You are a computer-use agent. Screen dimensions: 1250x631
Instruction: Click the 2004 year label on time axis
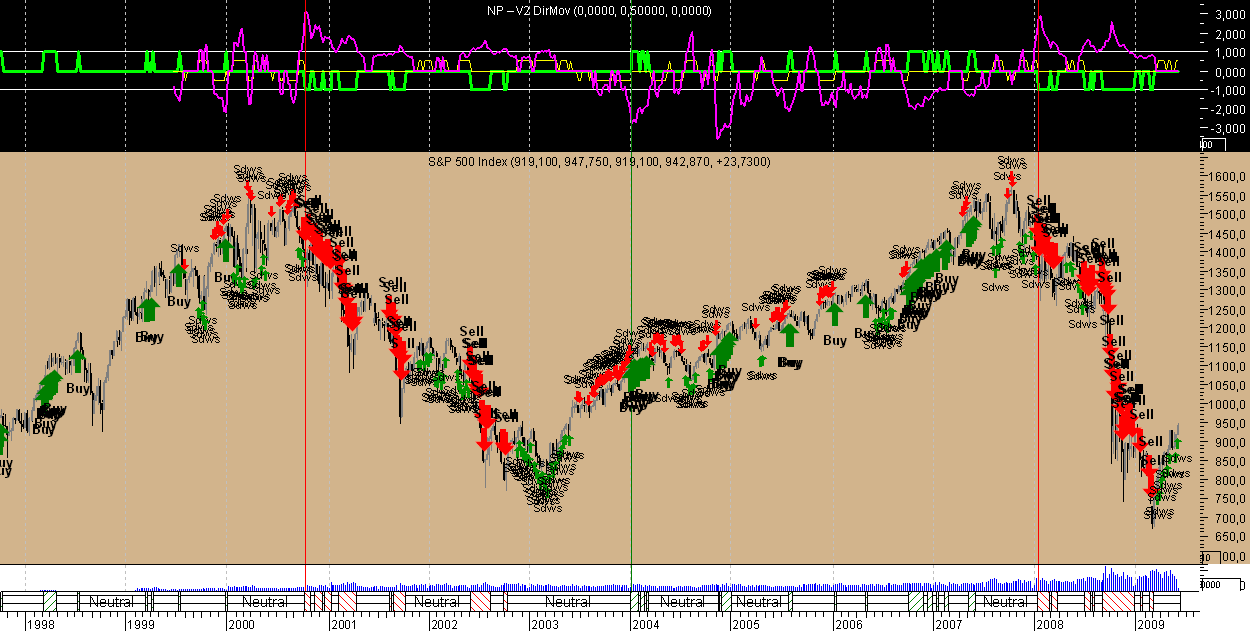tap(644, 623)
